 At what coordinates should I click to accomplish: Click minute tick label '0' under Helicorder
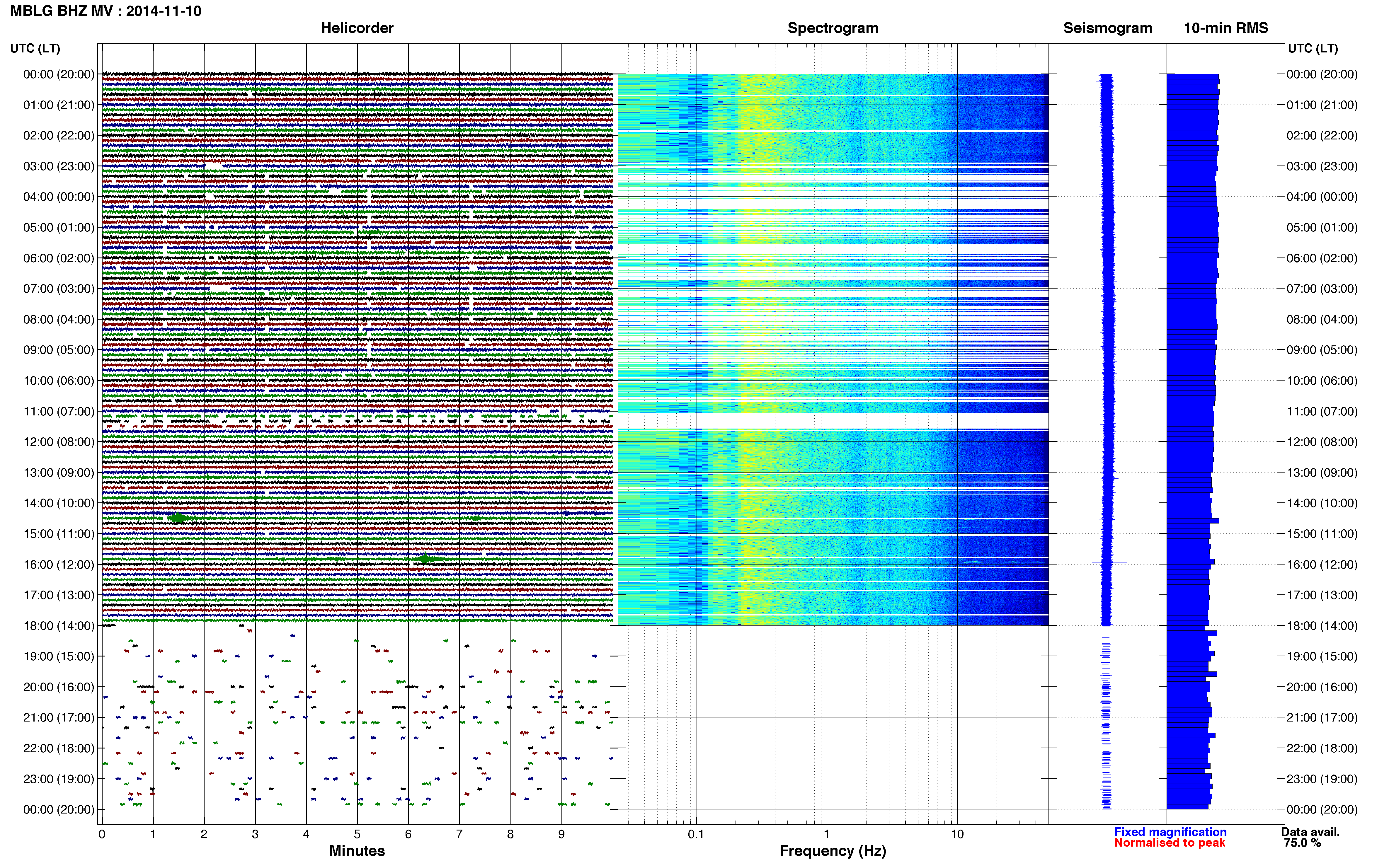[x=102, y=834]
